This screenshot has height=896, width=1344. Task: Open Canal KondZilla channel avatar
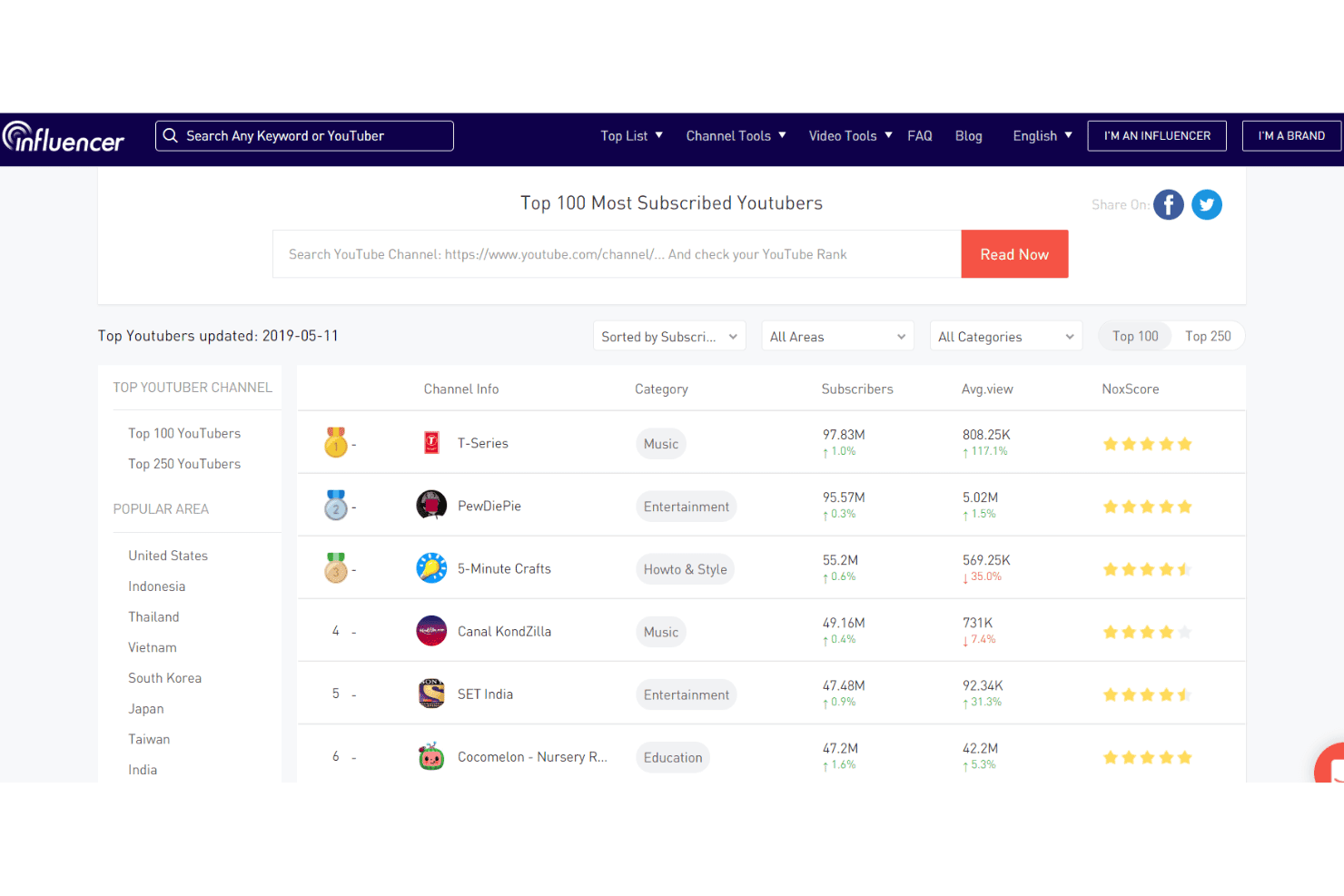tap(431, 631)
